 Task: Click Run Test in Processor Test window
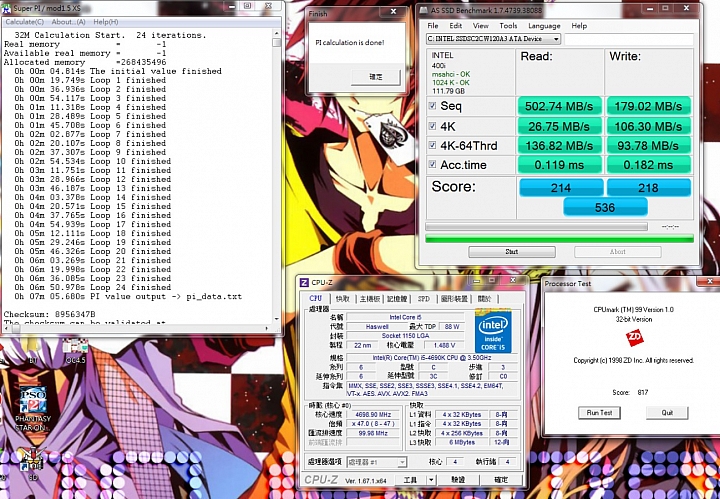tap(599, 413)
